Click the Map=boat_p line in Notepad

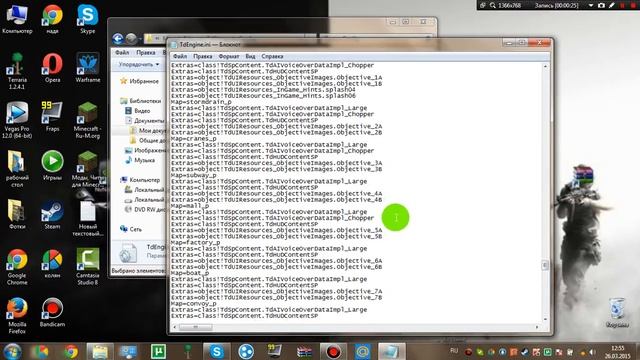click(190, 273)
